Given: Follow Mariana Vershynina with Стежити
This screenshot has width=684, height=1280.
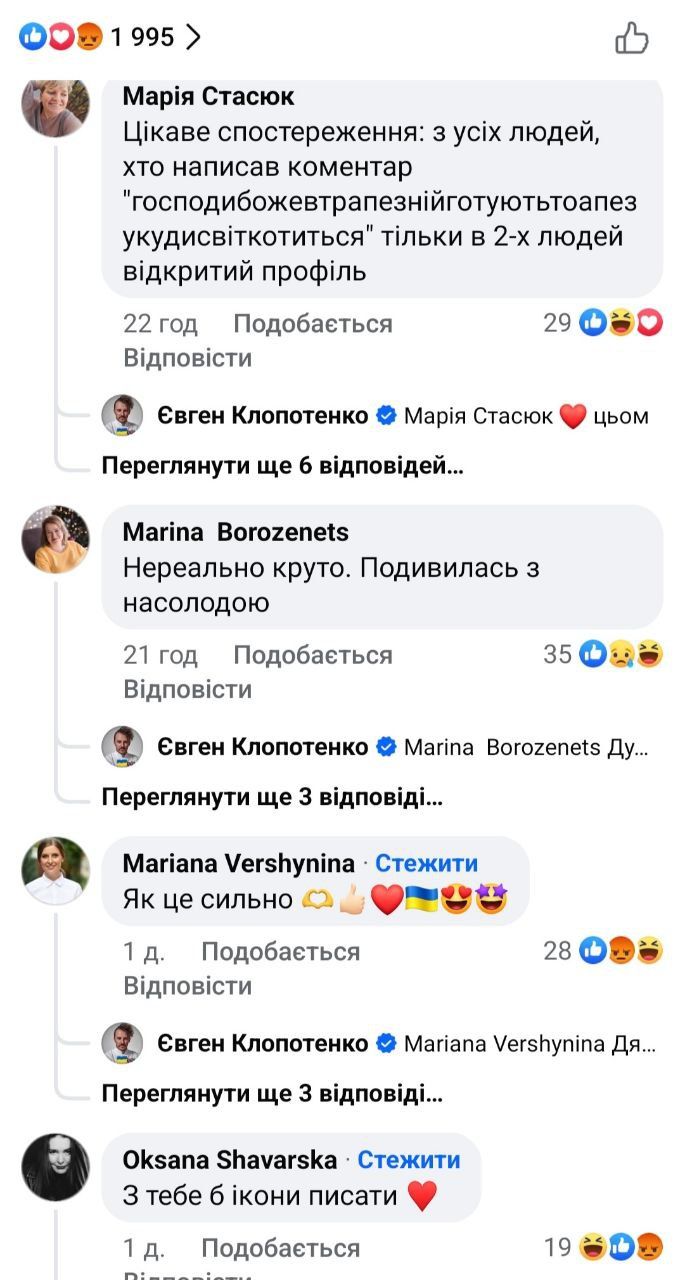Looking at the screenshot, I should pyautogui.click(x=426, y=863).
